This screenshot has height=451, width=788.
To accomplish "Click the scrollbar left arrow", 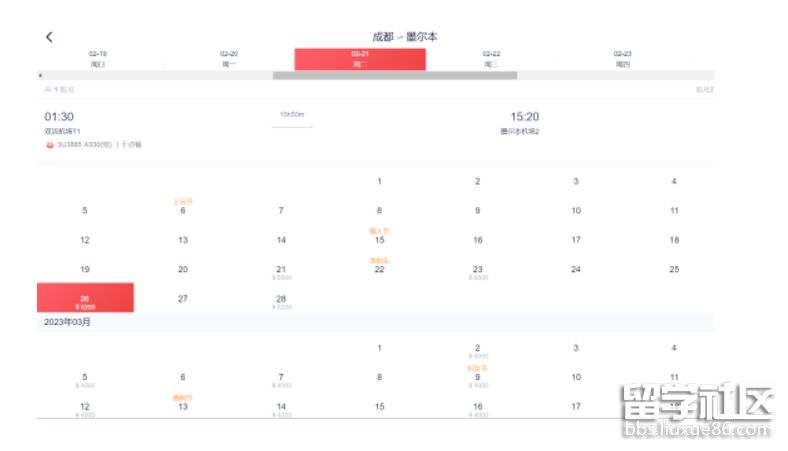I will [x=40, y=75].
